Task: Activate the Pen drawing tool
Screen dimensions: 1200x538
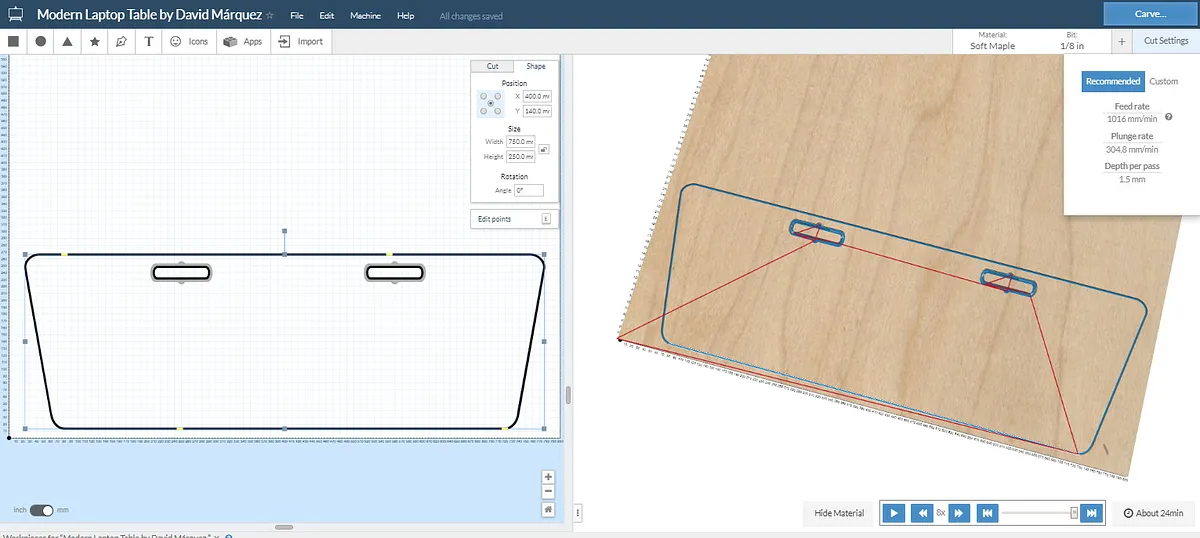Action: pos(121,42)
